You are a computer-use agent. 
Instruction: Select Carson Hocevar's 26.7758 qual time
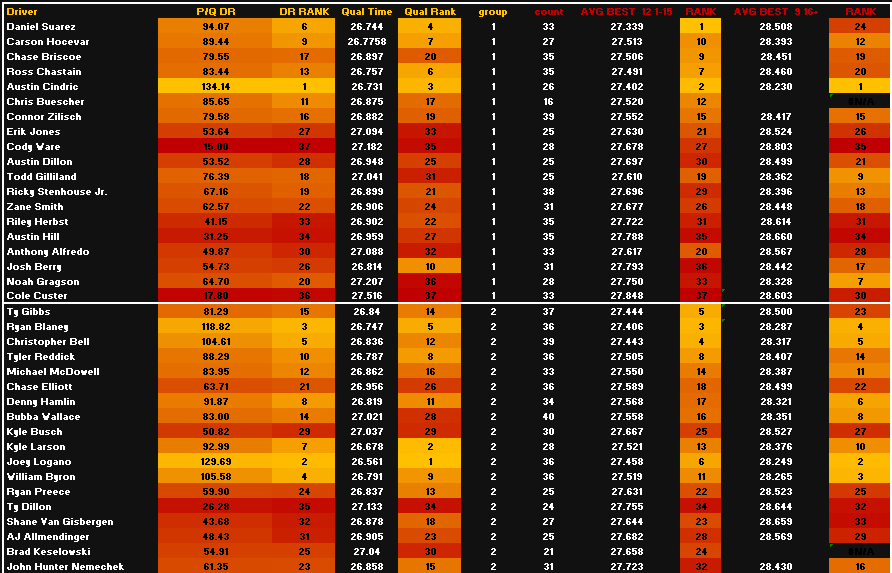pyautogui.click(x=367, y=42)
